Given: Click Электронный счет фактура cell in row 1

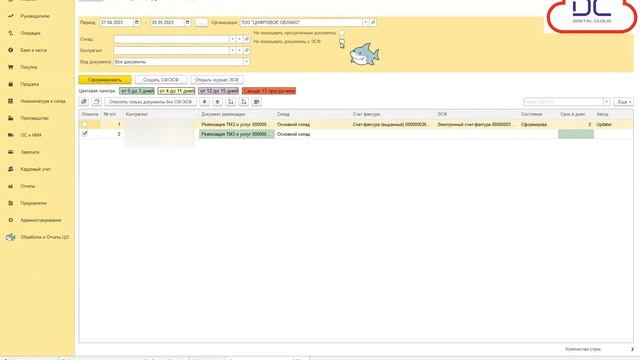Looking at the screenshot, I should [x=477, y=124].
